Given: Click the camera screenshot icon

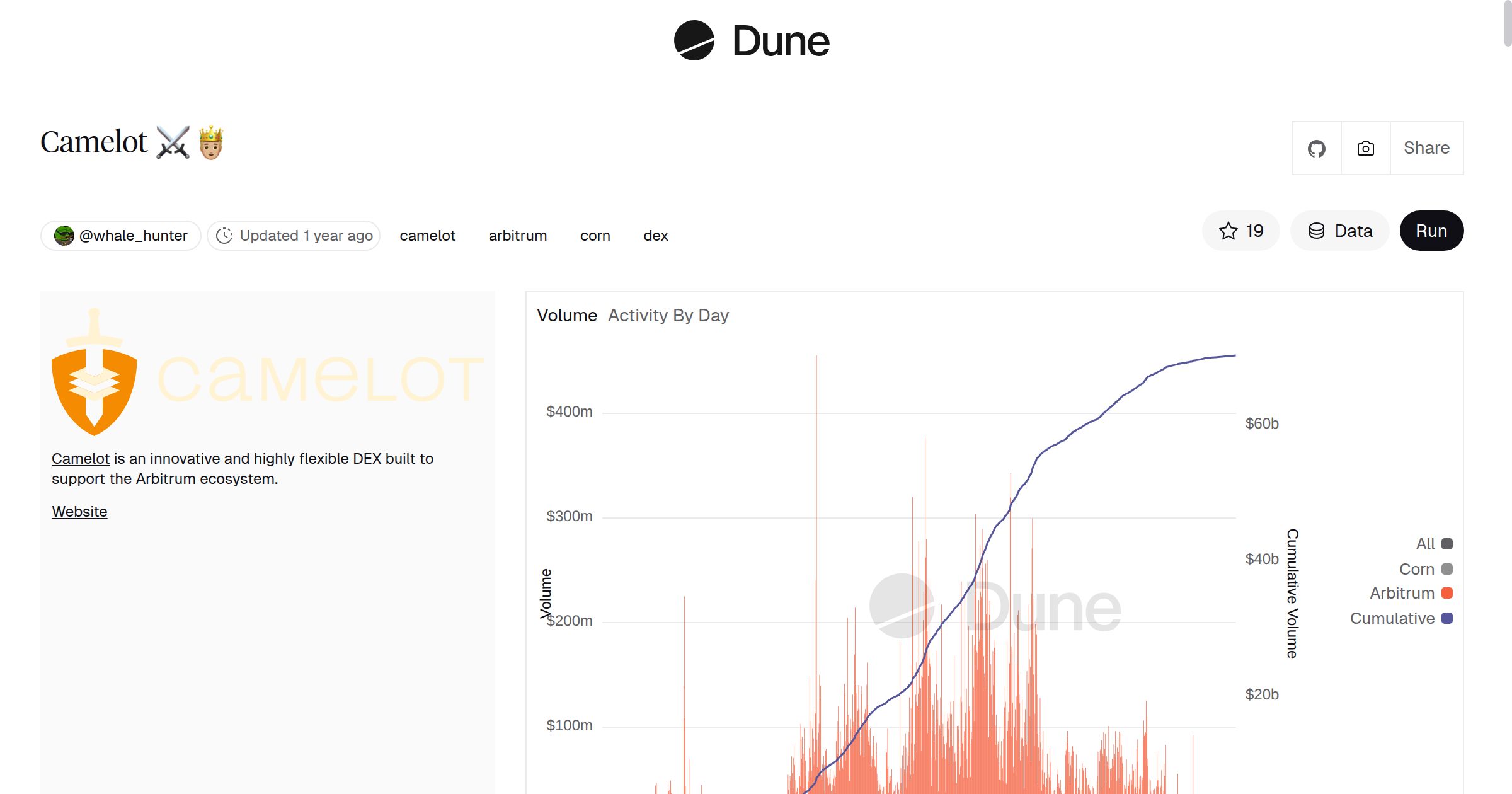Looking at the screenshot, I should point(1365,149).
